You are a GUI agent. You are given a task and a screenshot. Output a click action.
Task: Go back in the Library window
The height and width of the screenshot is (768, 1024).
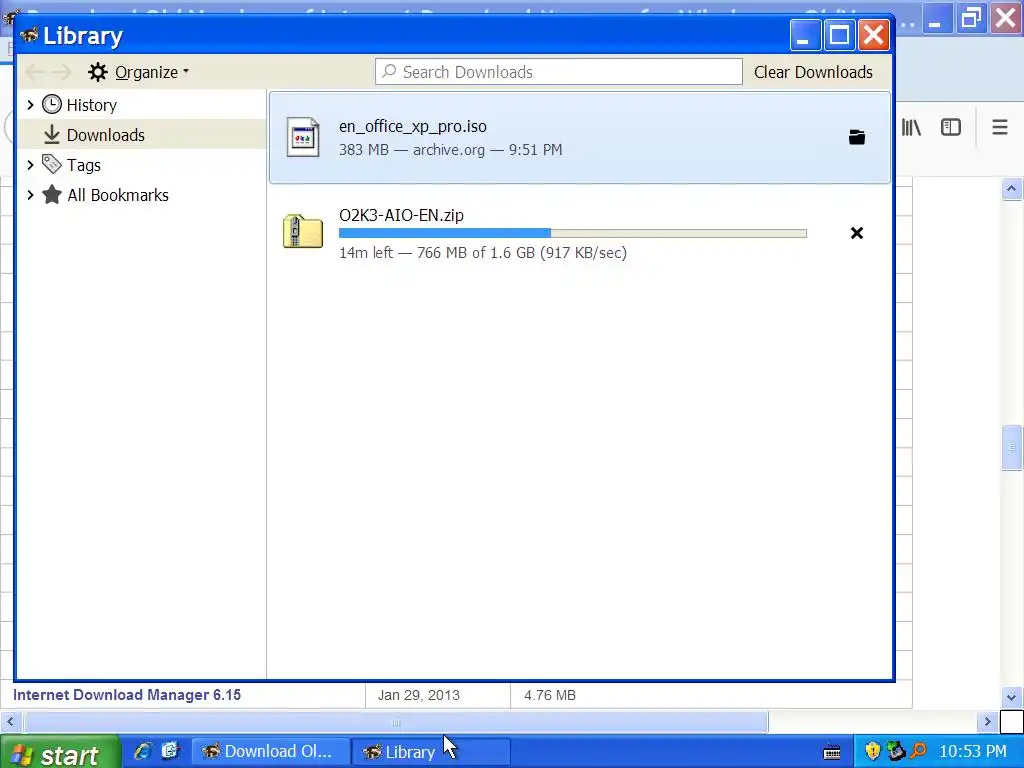coord(35,72)
